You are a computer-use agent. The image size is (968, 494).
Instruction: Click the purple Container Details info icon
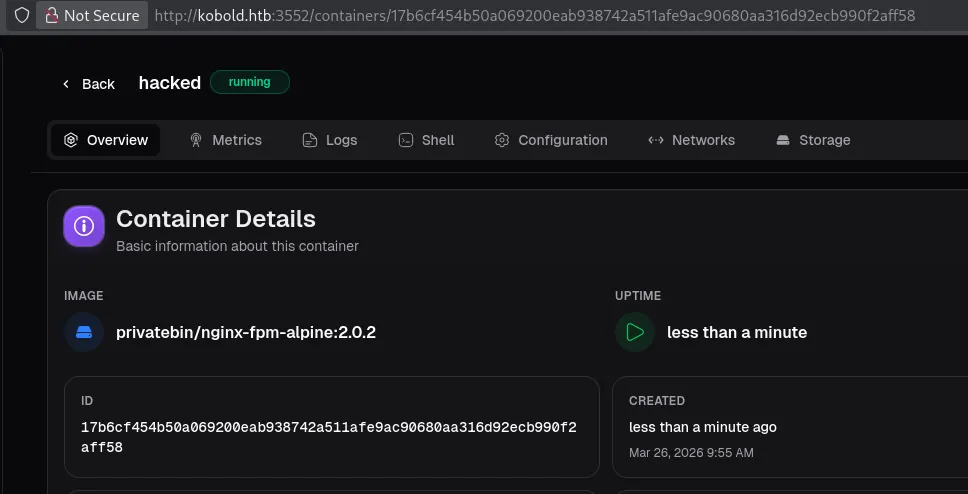(x=84, y=227)
